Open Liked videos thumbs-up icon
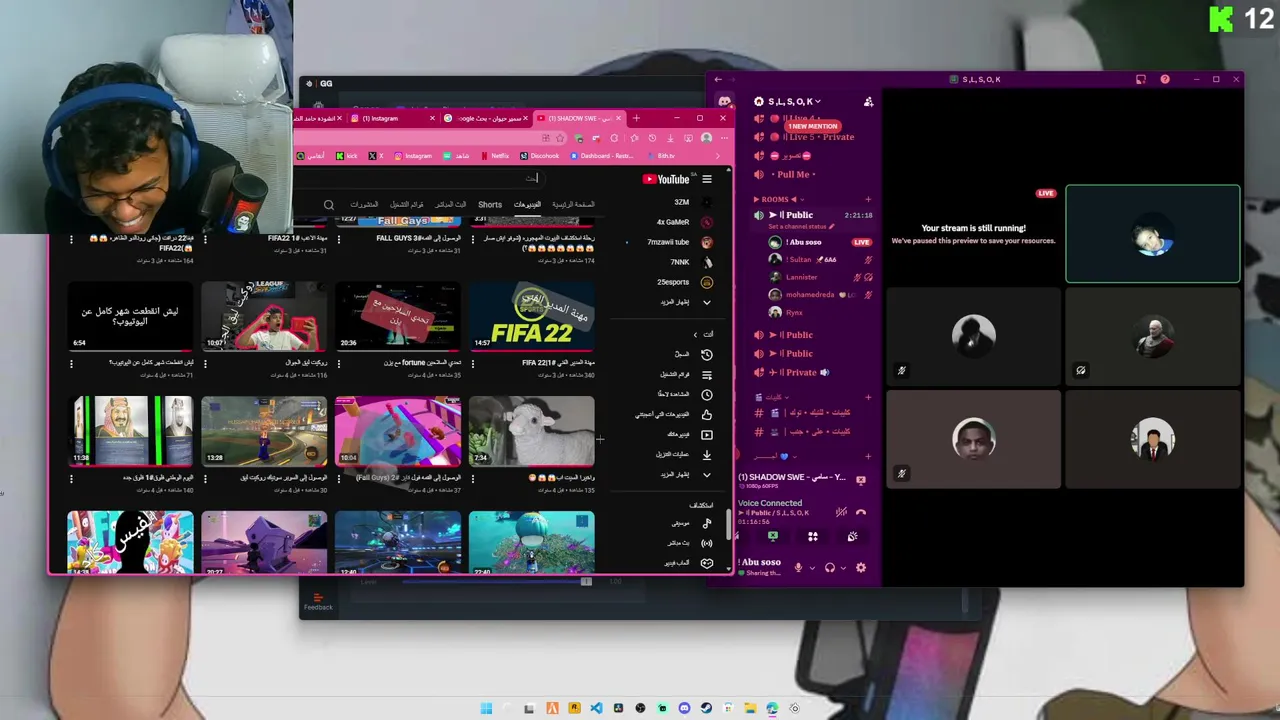This screenshot has height=720, width=1280. pyautogui.click(x=706, y=414)
